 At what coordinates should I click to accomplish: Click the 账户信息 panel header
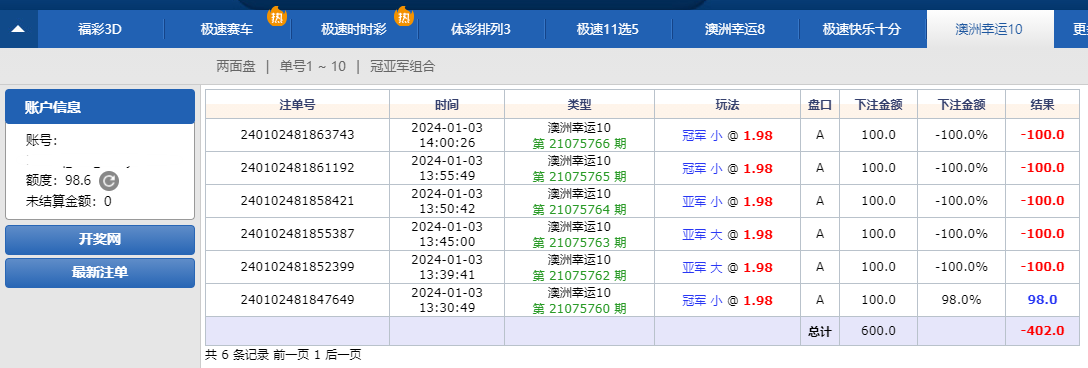pyautogui.click(x=100, y=107)
